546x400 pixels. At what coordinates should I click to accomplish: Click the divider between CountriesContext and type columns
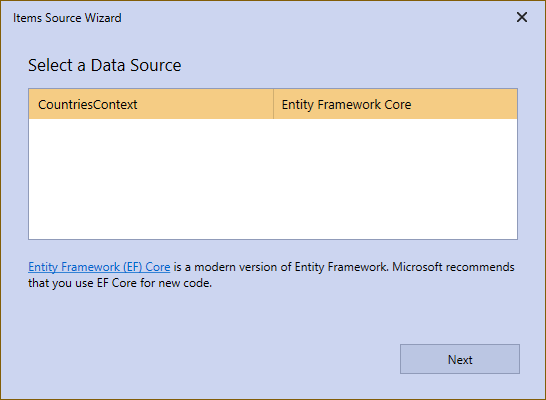click(x=274, y=104)
